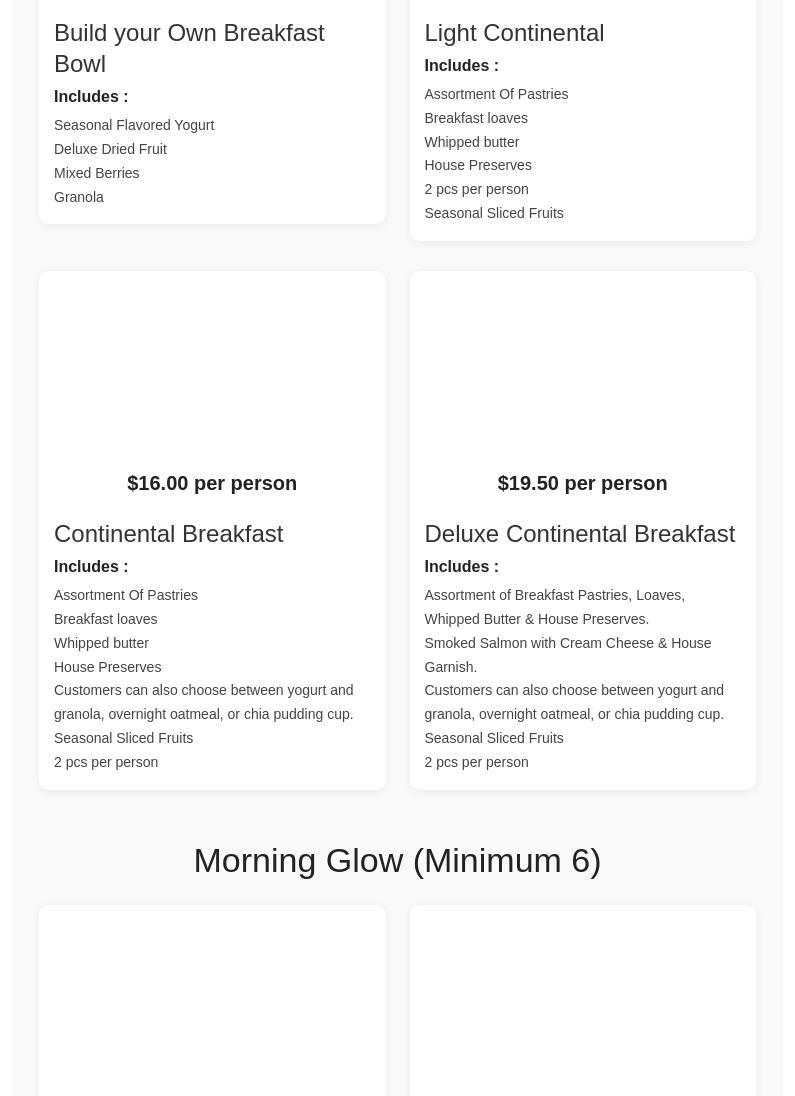
Task: Open the left card under Morning Glow
Action: click(x=212, y=1000)
